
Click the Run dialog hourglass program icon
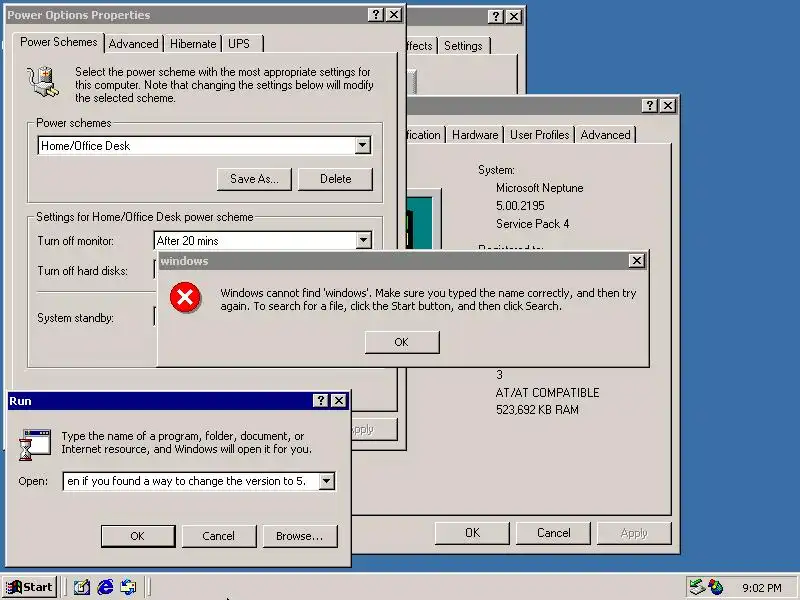(35, 444)
